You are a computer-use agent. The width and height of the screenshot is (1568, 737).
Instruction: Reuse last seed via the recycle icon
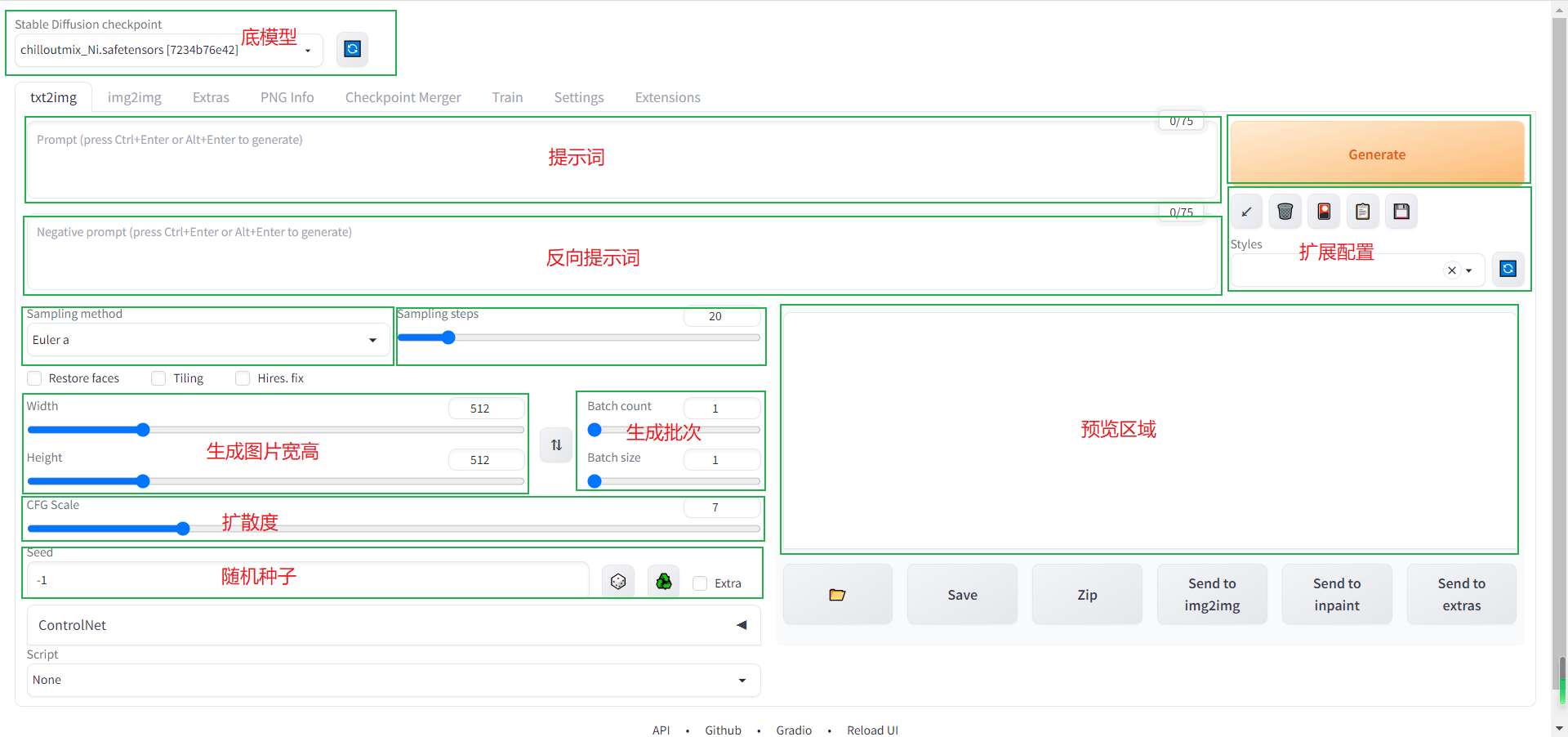[x=663, y=581]
